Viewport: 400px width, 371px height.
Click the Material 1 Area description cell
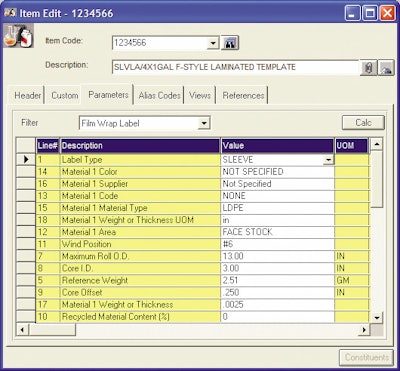point(140,232)
